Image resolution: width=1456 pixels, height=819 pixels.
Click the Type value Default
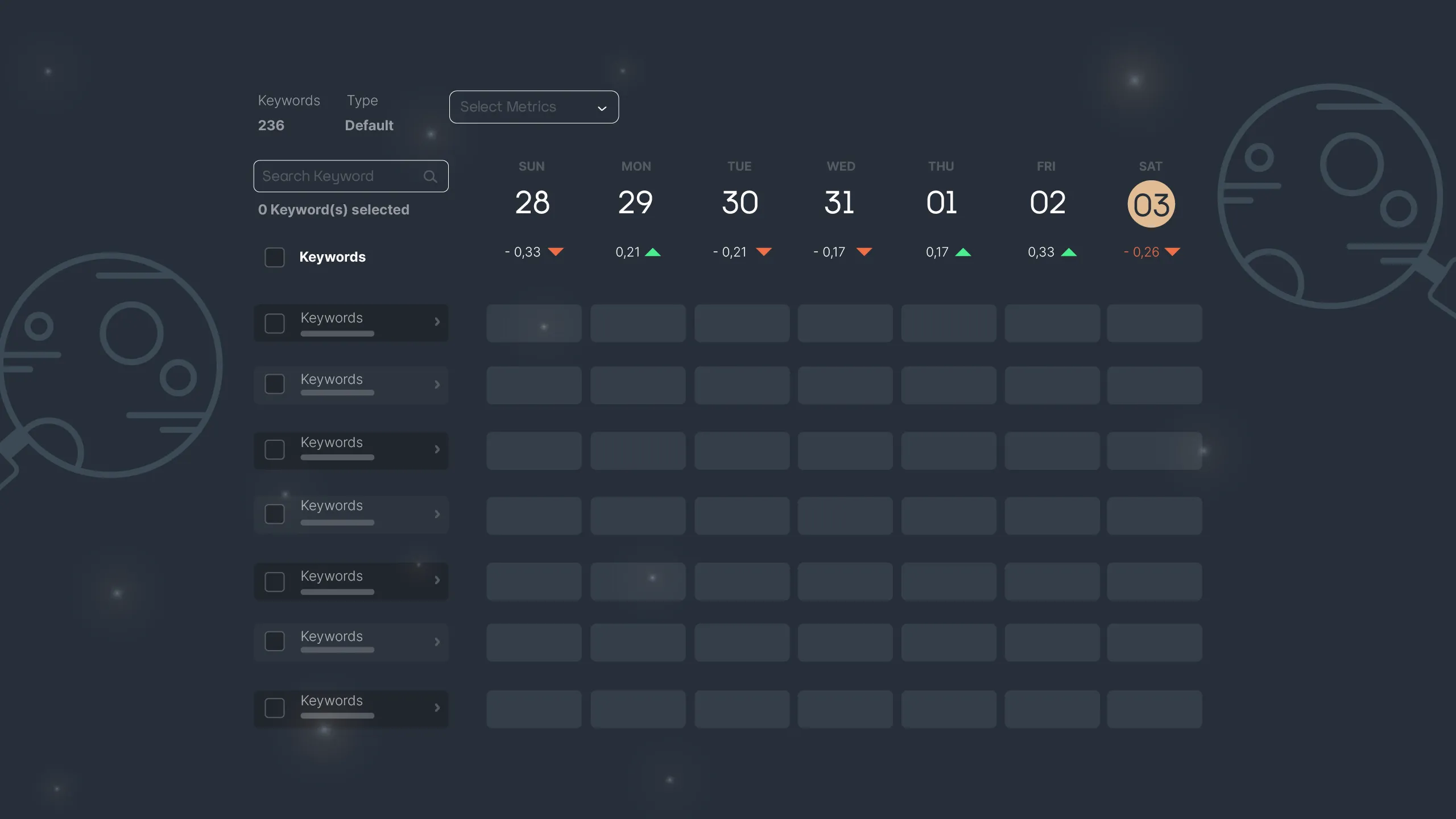[369, 126]
